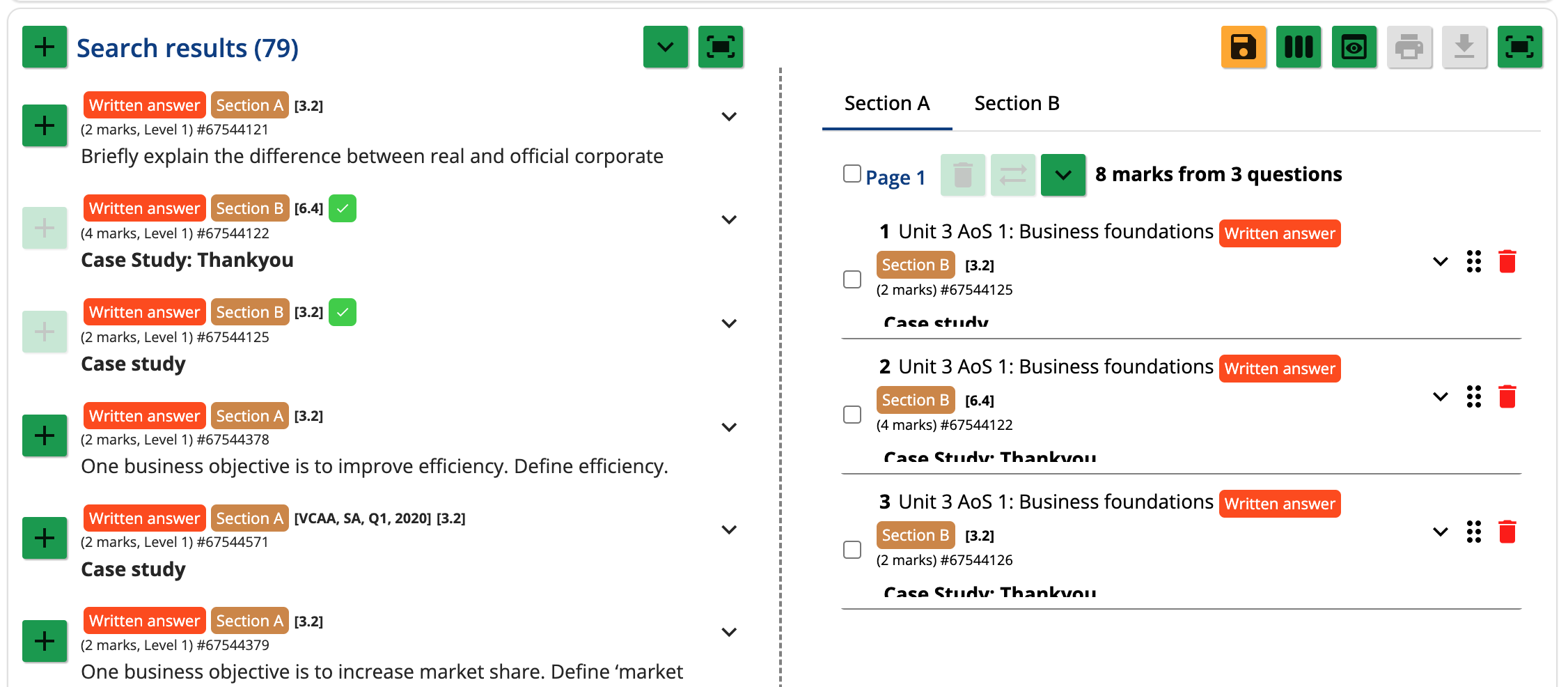Screen dimensions: 1568x687
Task: Click 'Section A' badge on result #67544121
Action: tap(250, 105)
